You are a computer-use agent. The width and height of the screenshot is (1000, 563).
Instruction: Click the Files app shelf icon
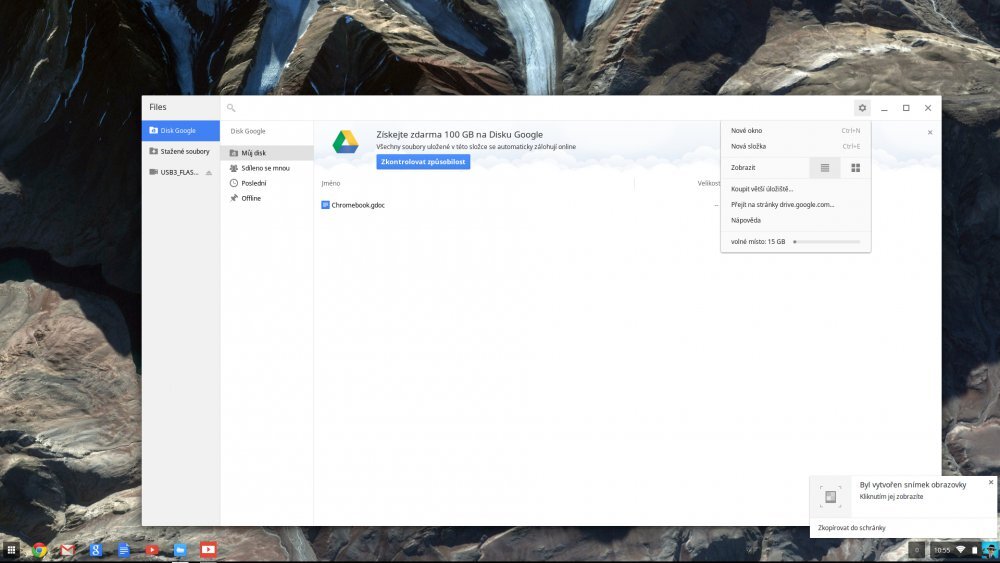tap(180, 550)
